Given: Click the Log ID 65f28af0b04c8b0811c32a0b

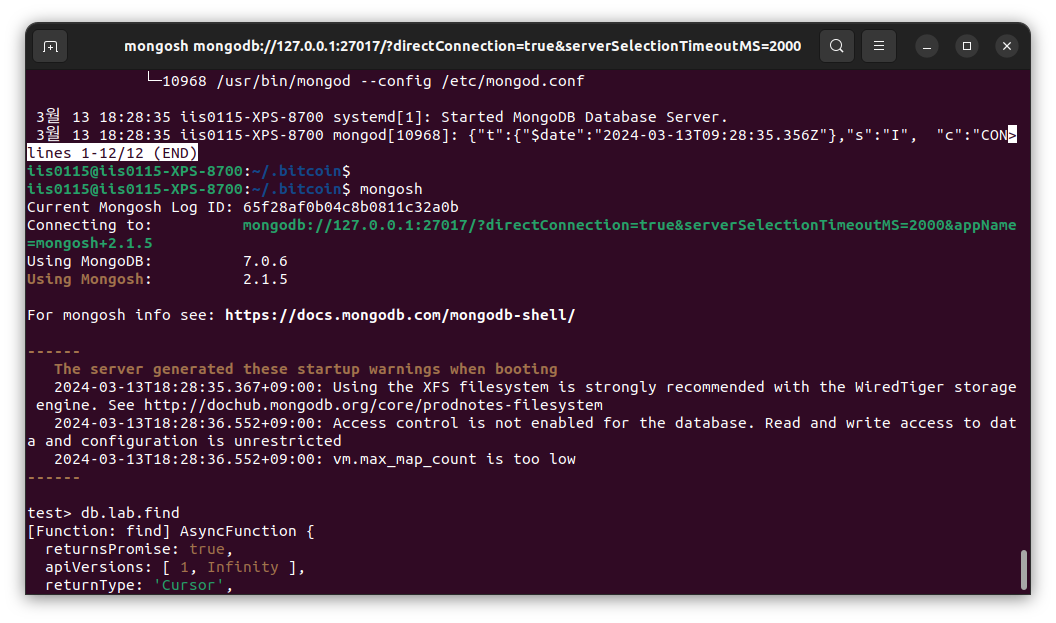Looking at the screenshot, I should pos(350,207).
